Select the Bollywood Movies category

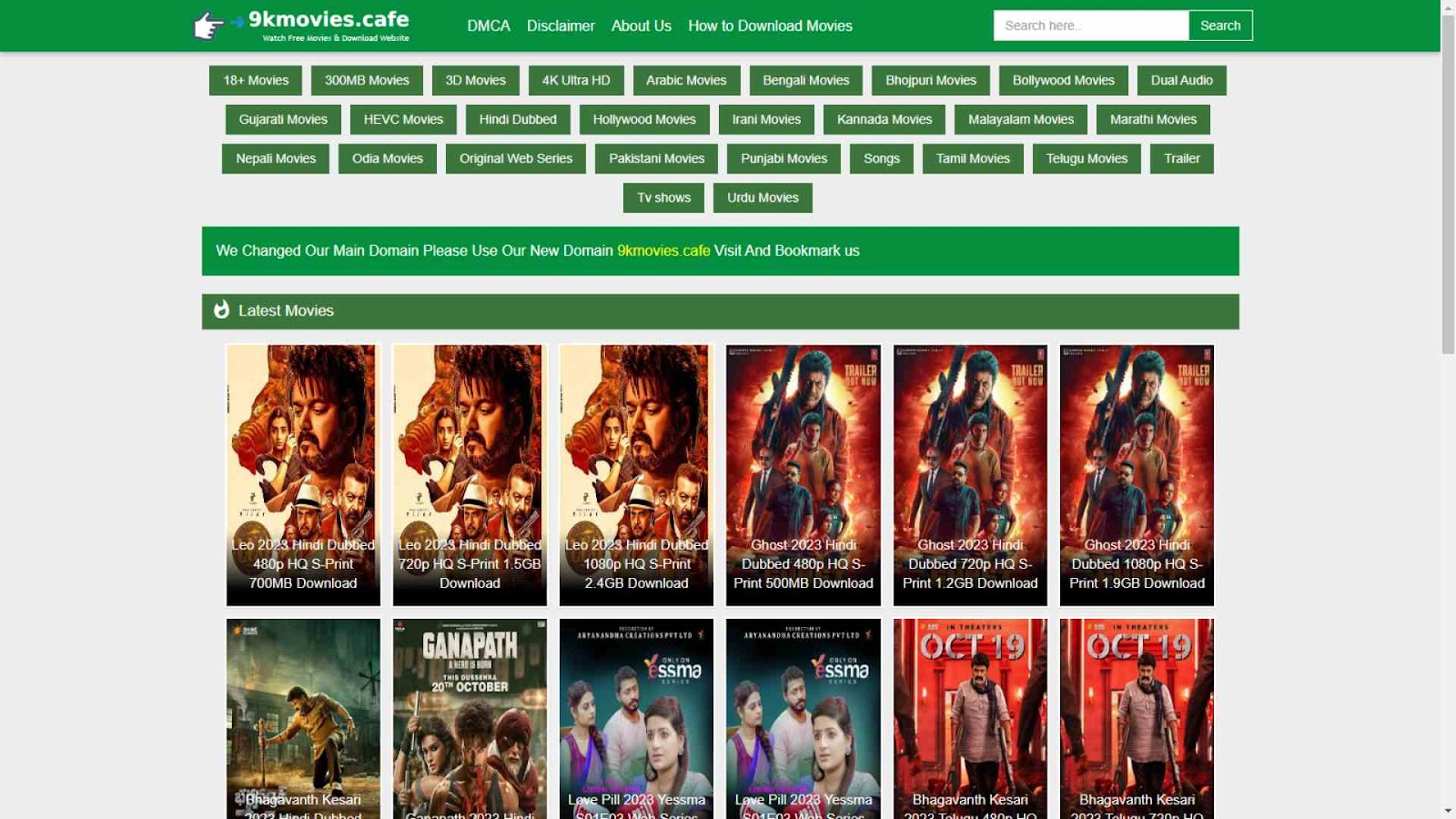click(1063, 80)
